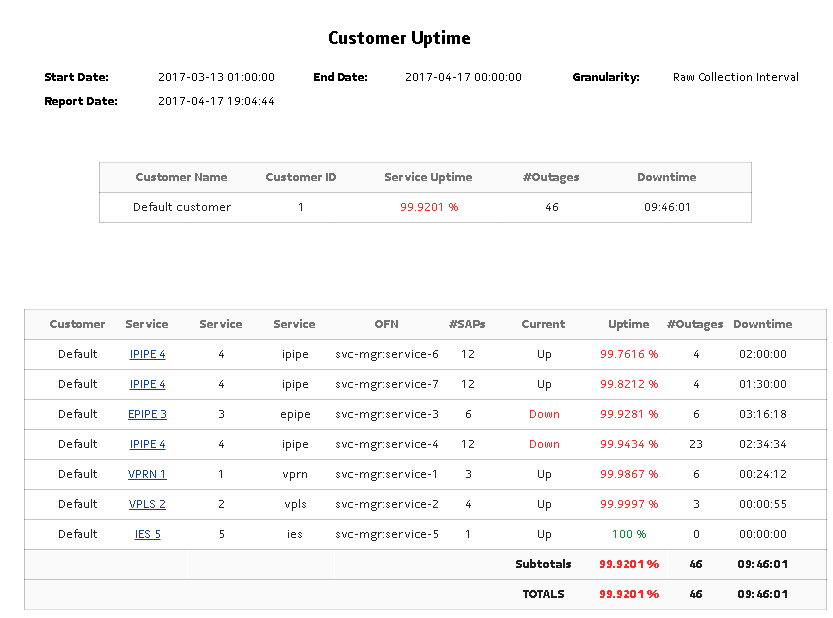Click the Down status for EPIPE 3
833x618 pixels.
click(543, 413)
